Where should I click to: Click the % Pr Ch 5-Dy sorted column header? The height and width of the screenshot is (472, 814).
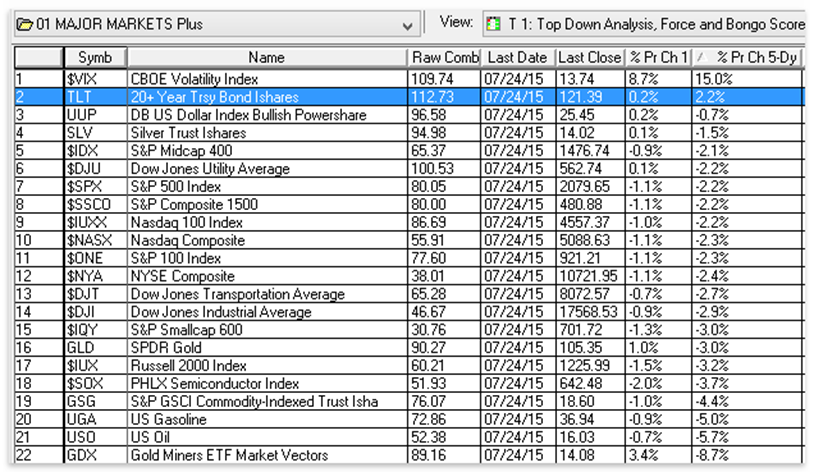(x=747, y=57)
